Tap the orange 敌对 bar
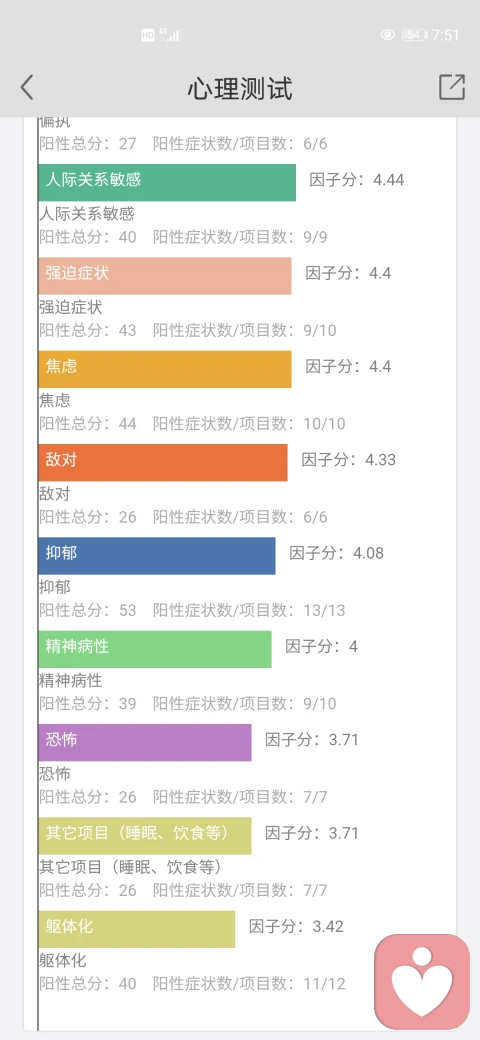480x1040 pixels. [x=163, y=462]
